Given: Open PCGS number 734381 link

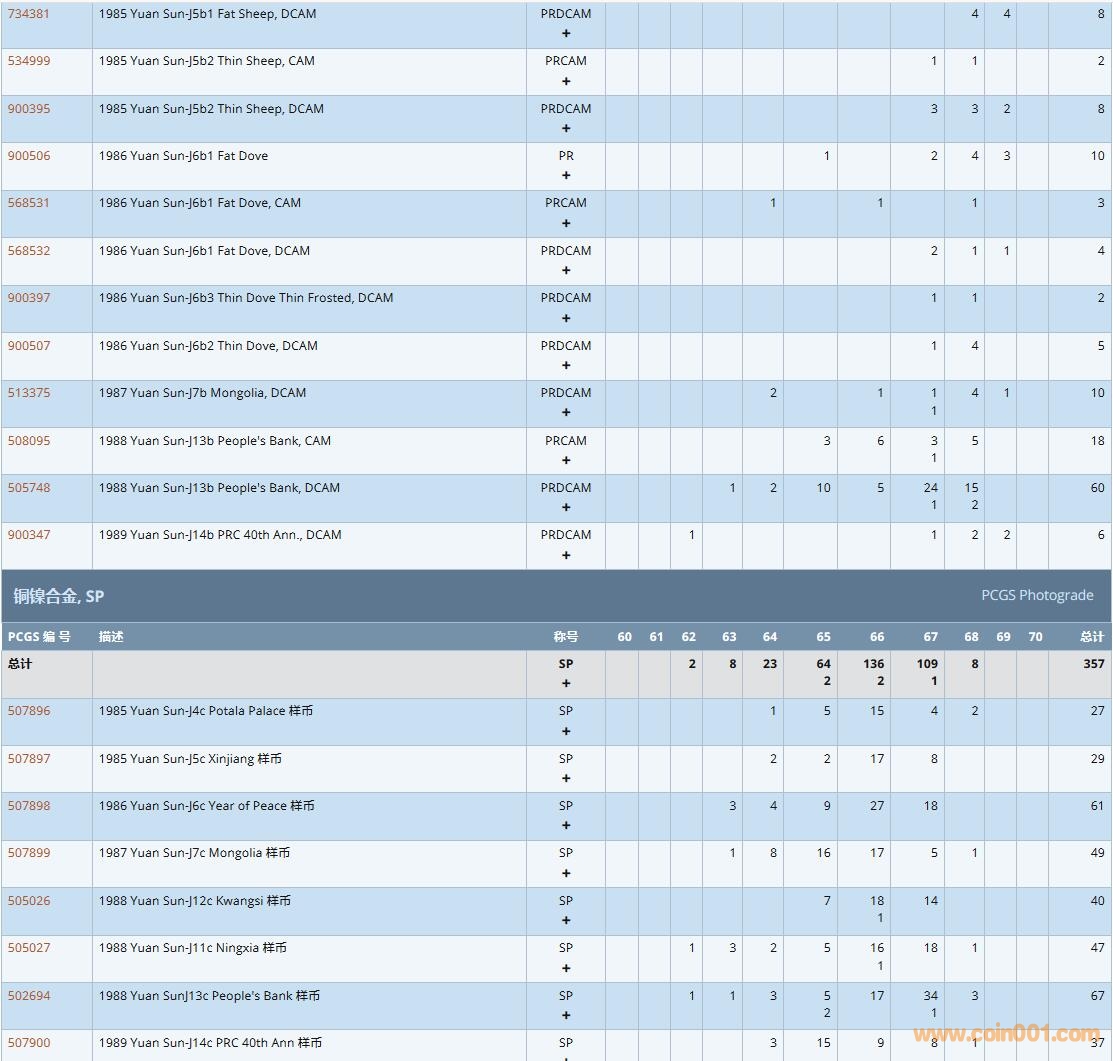Looking at the screenshot, I should [29, 14].
